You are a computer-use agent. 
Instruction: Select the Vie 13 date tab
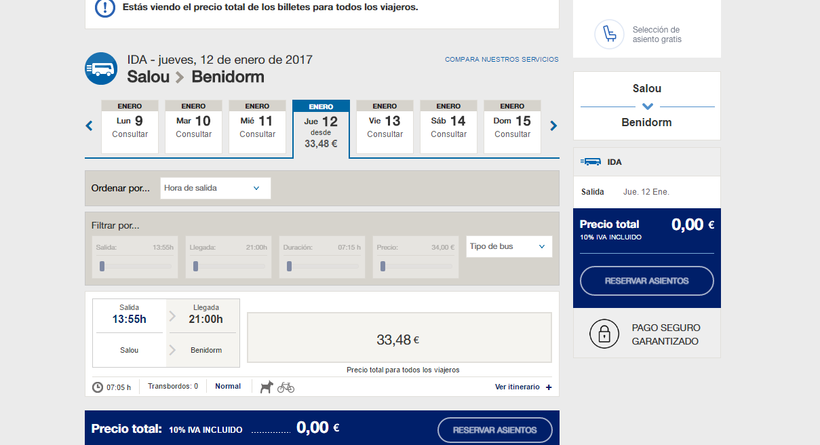point(384,126)
